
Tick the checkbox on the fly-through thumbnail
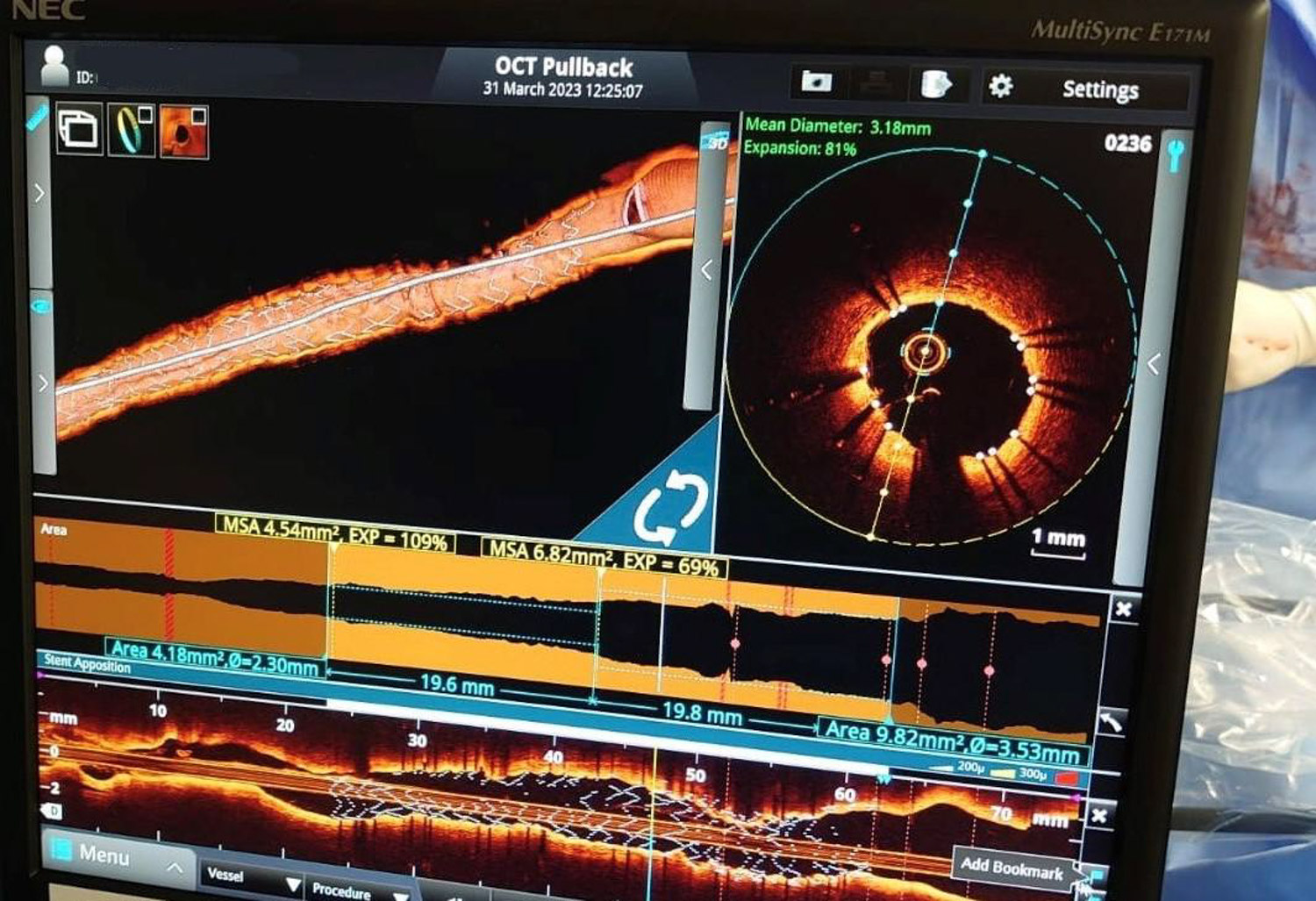199,116
